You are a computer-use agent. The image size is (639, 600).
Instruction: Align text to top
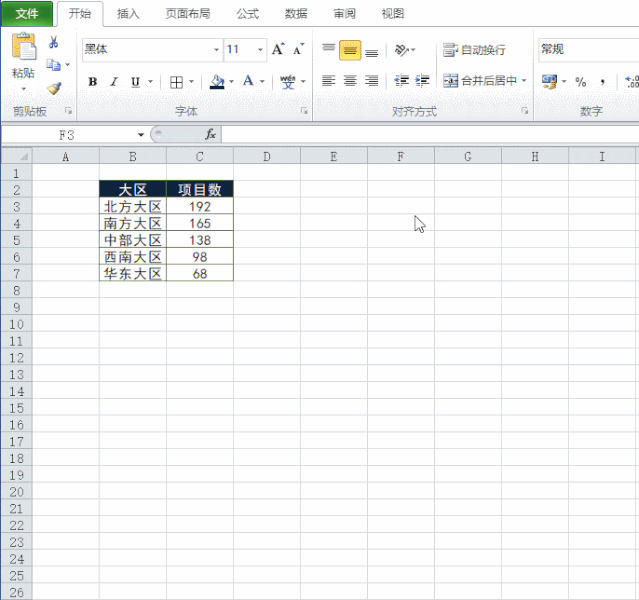point(328,50)
